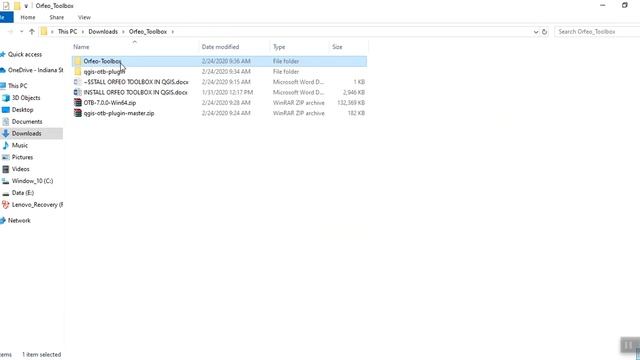Screen dimensions: 640x360
Task: Click the 1/31/2020 12:17 PM date cell
Action: (x=227, y=93)
